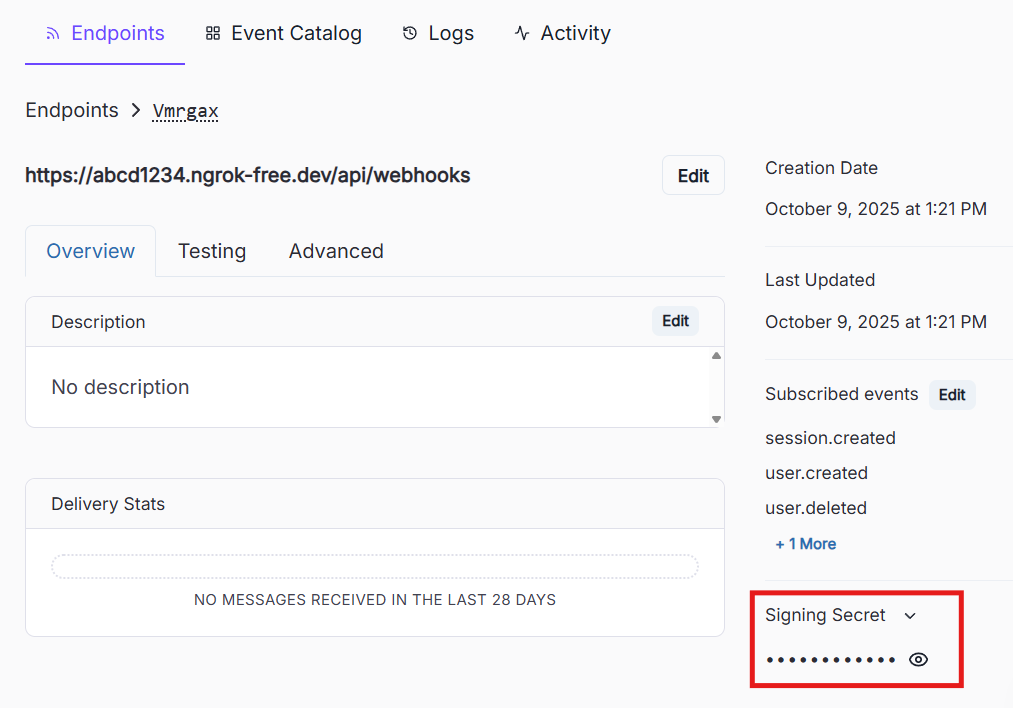The width and height of the screenshot is (1013, 708).
Task: Reveal the signing secret with eye icon
Action: click(918, 659)
